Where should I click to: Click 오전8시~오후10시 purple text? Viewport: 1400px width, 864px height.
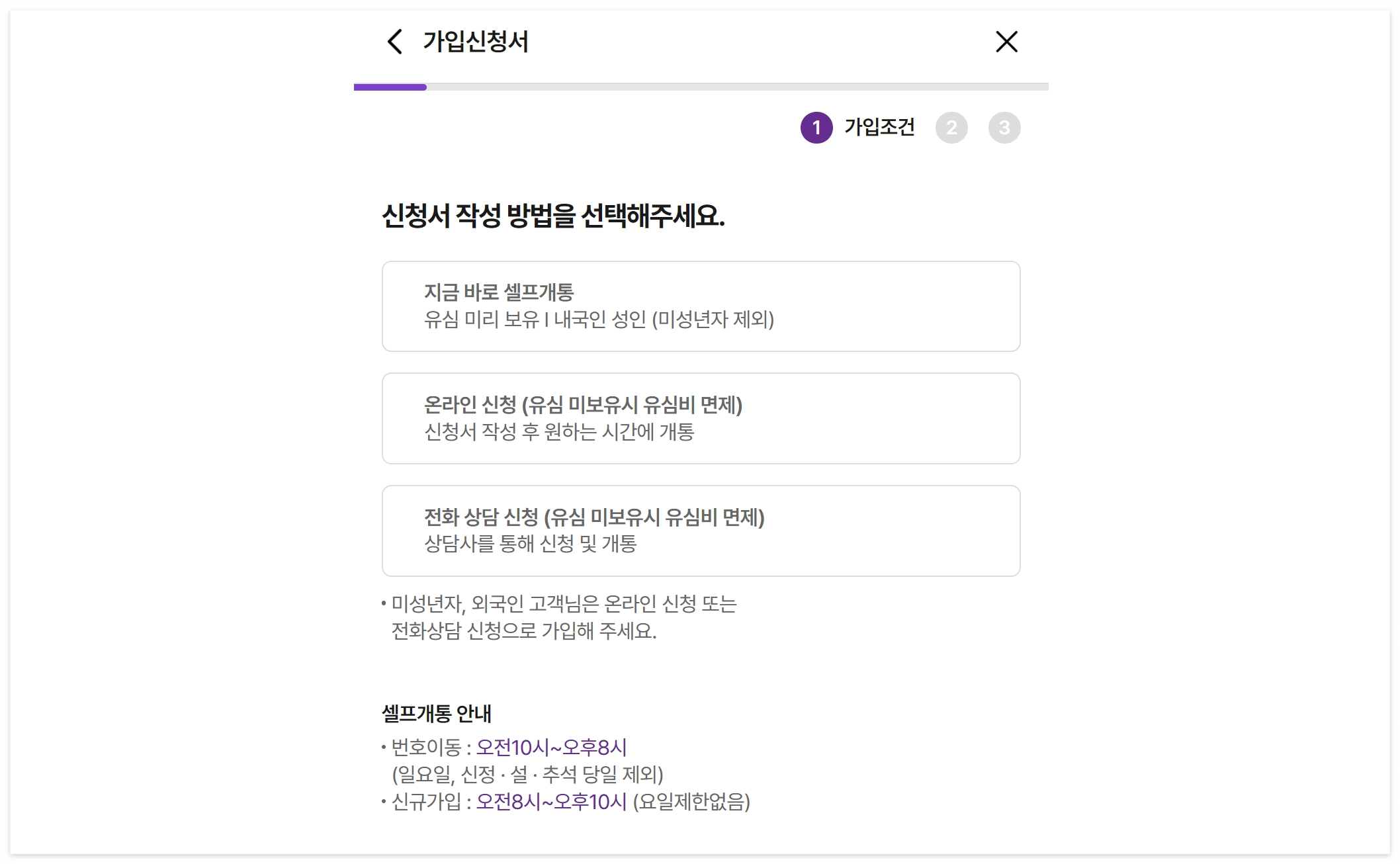tap(551, 802)
